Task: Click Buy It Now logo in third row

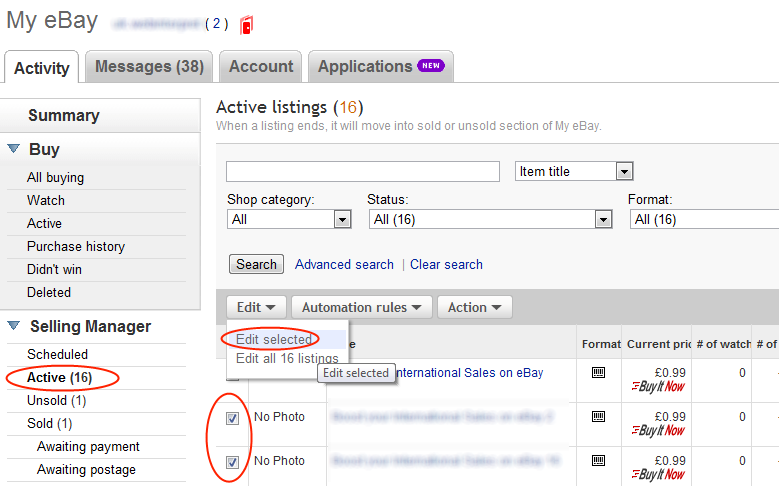Action: click(x=658, y=474)
